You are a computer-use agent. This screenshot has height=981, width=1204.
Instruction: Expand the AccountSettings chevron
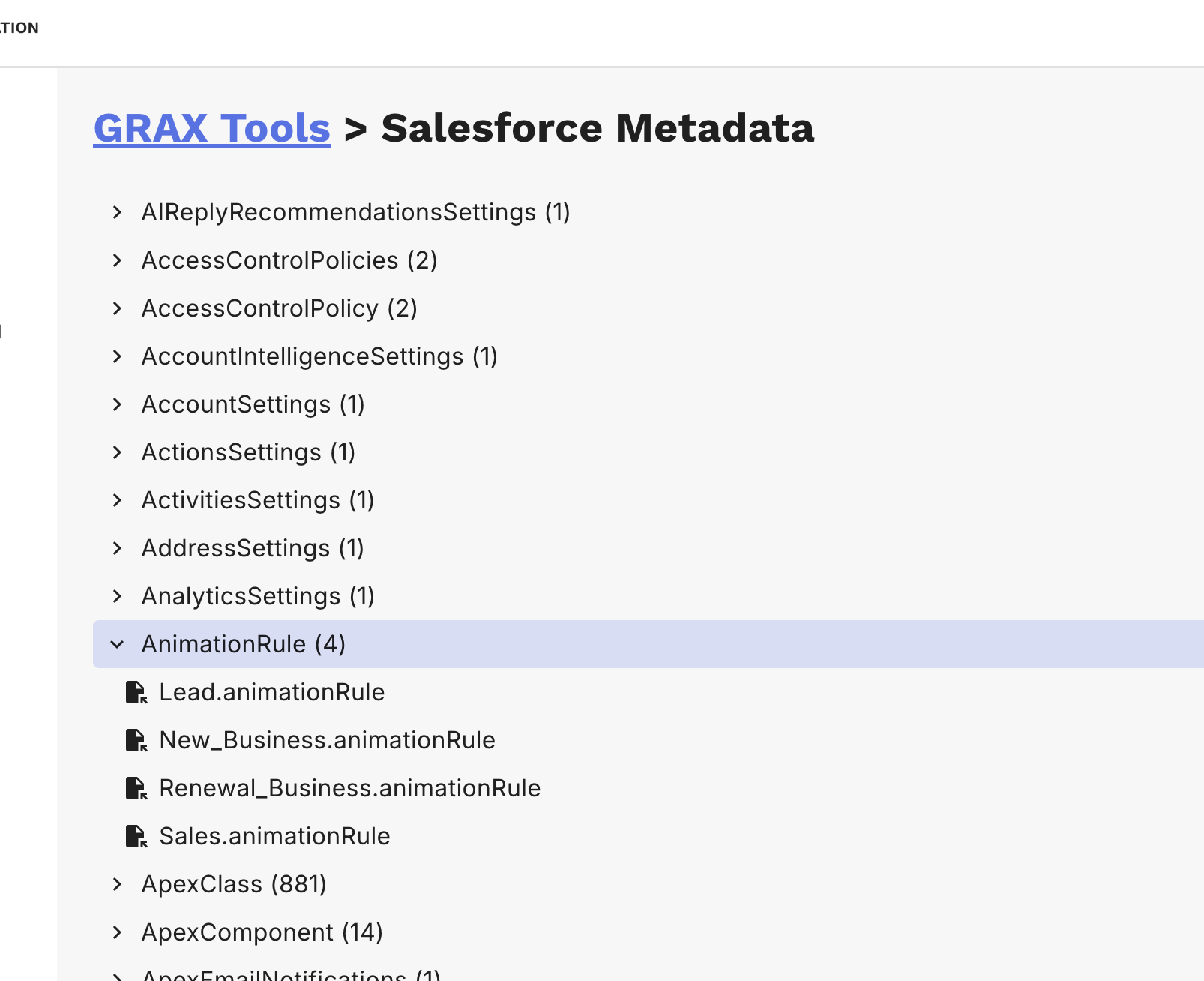click(x=117, y=404)
